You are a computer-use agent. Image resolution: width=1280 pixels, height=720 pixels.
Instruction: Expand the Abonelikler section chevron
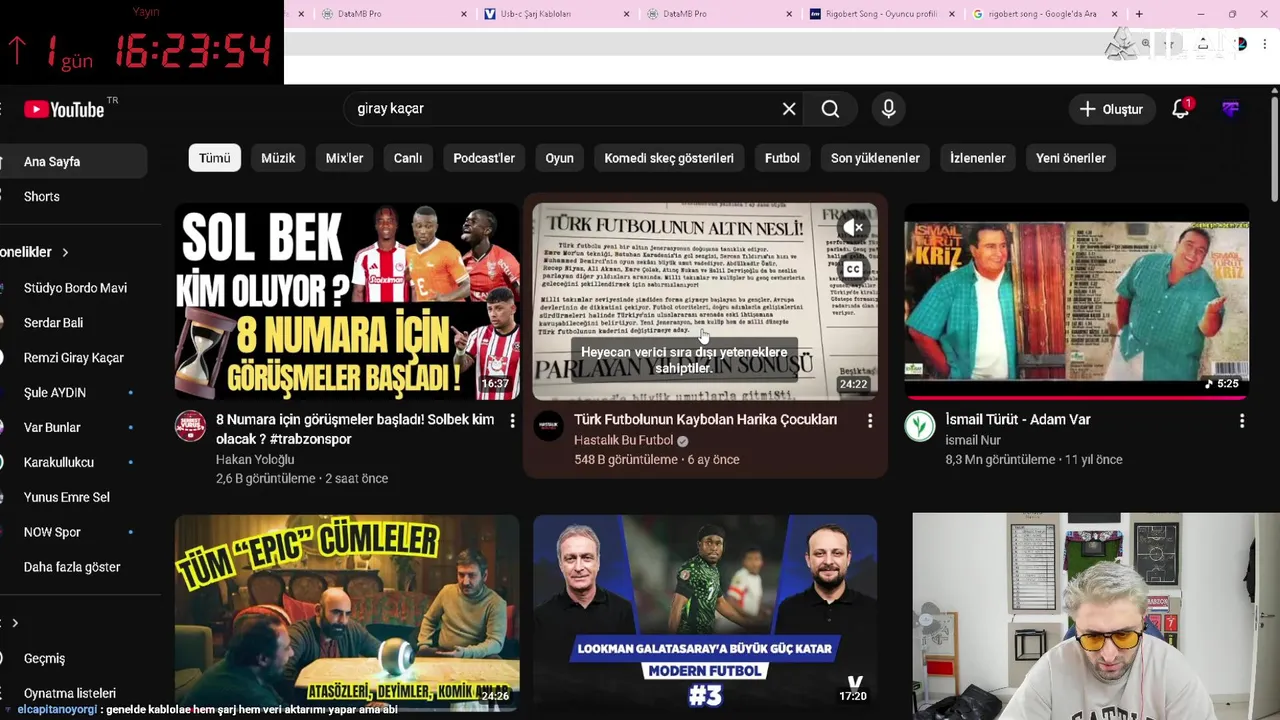click(65, 252)
